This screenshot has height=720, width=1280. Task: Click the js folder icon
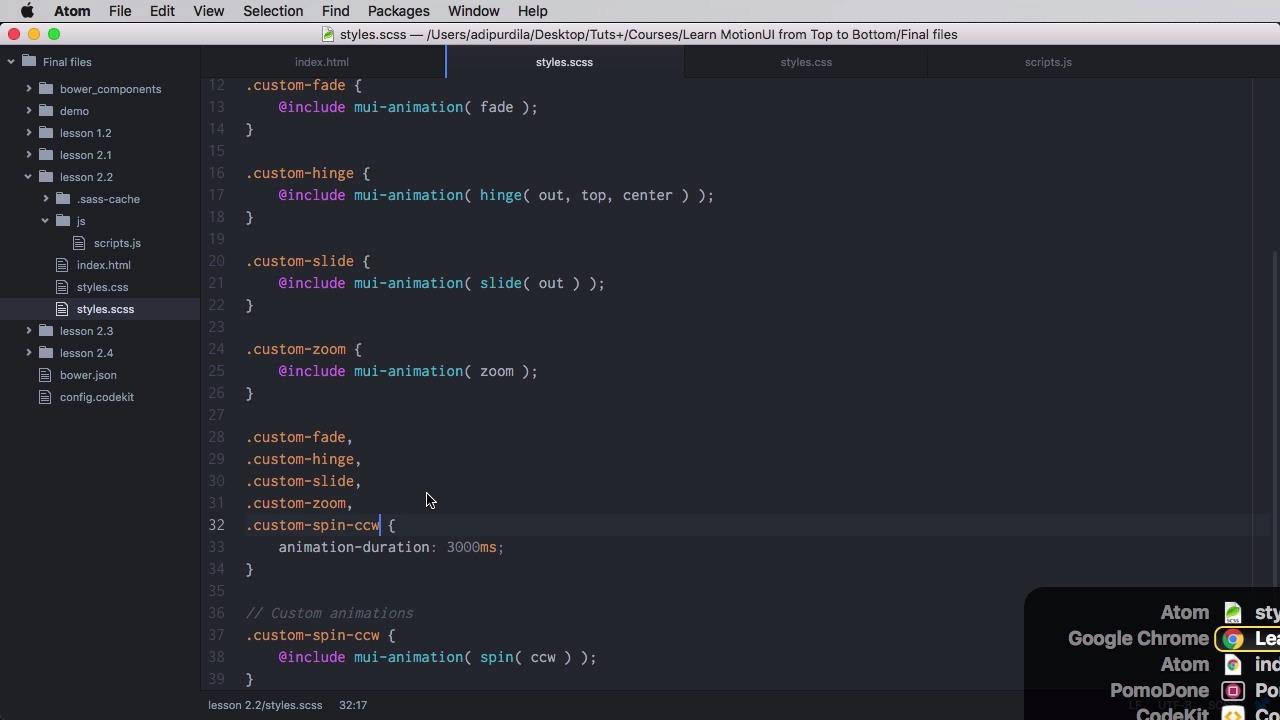point(63,221)
